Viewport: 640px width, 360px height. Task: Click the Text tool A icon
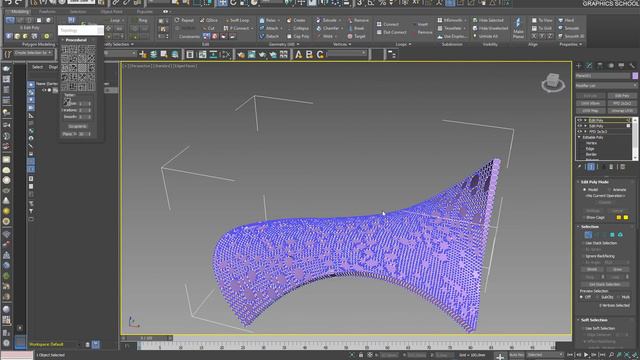pos(298,54)
